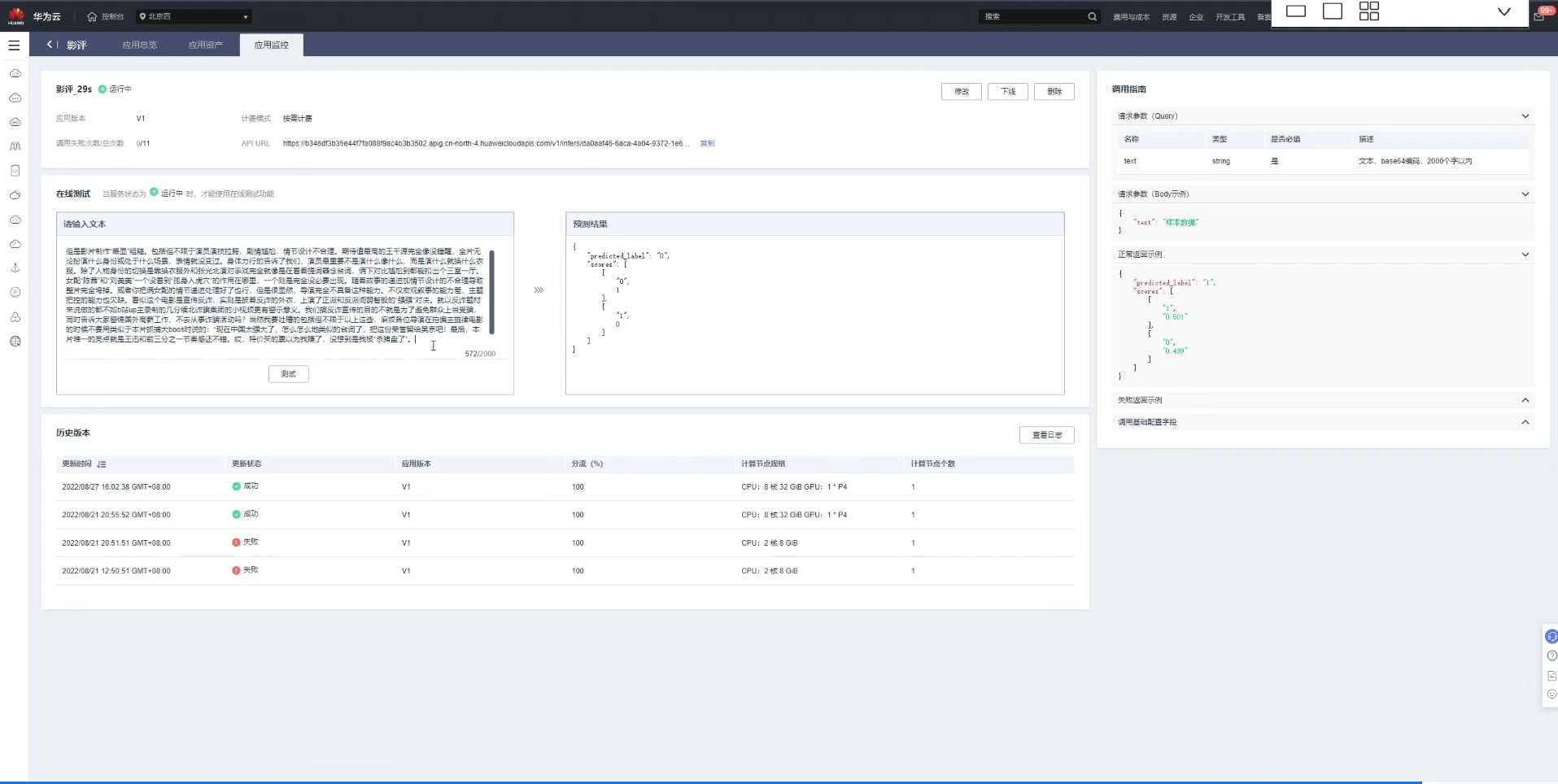This screenshot has height=784, width=1558.
Task: Click the blue chat bubble icon on the right edge
Action: [x=1551, y=636]
